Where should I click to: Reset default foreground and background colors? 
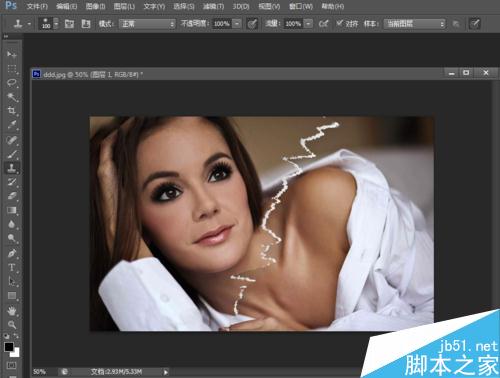point(6,337)
